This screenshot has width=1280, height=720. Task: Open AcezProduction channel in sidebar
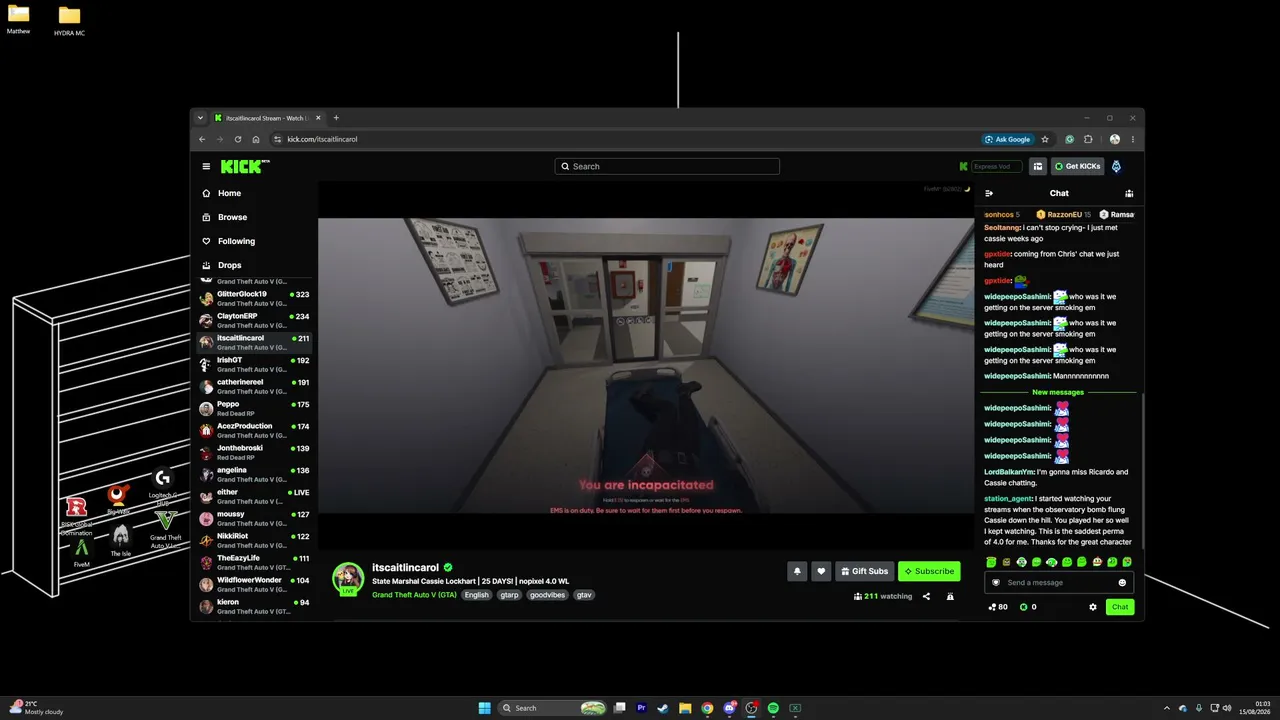pos(255,430)
